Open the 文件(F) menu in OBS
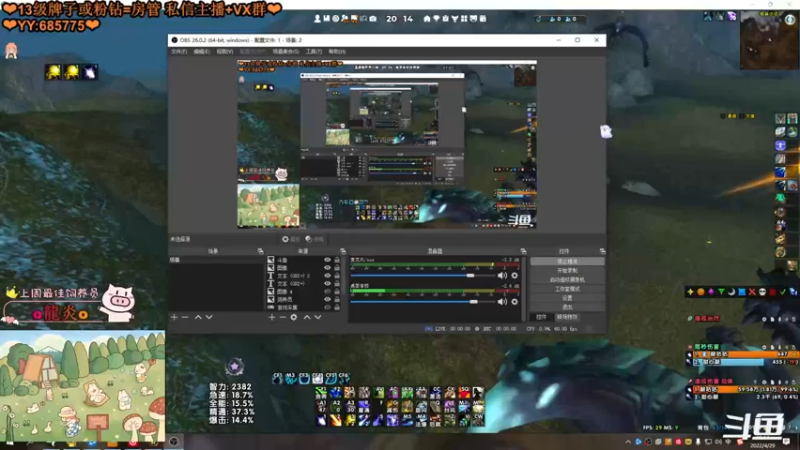Viewport: 800px width, 450px height. click(x=179, y=52)
